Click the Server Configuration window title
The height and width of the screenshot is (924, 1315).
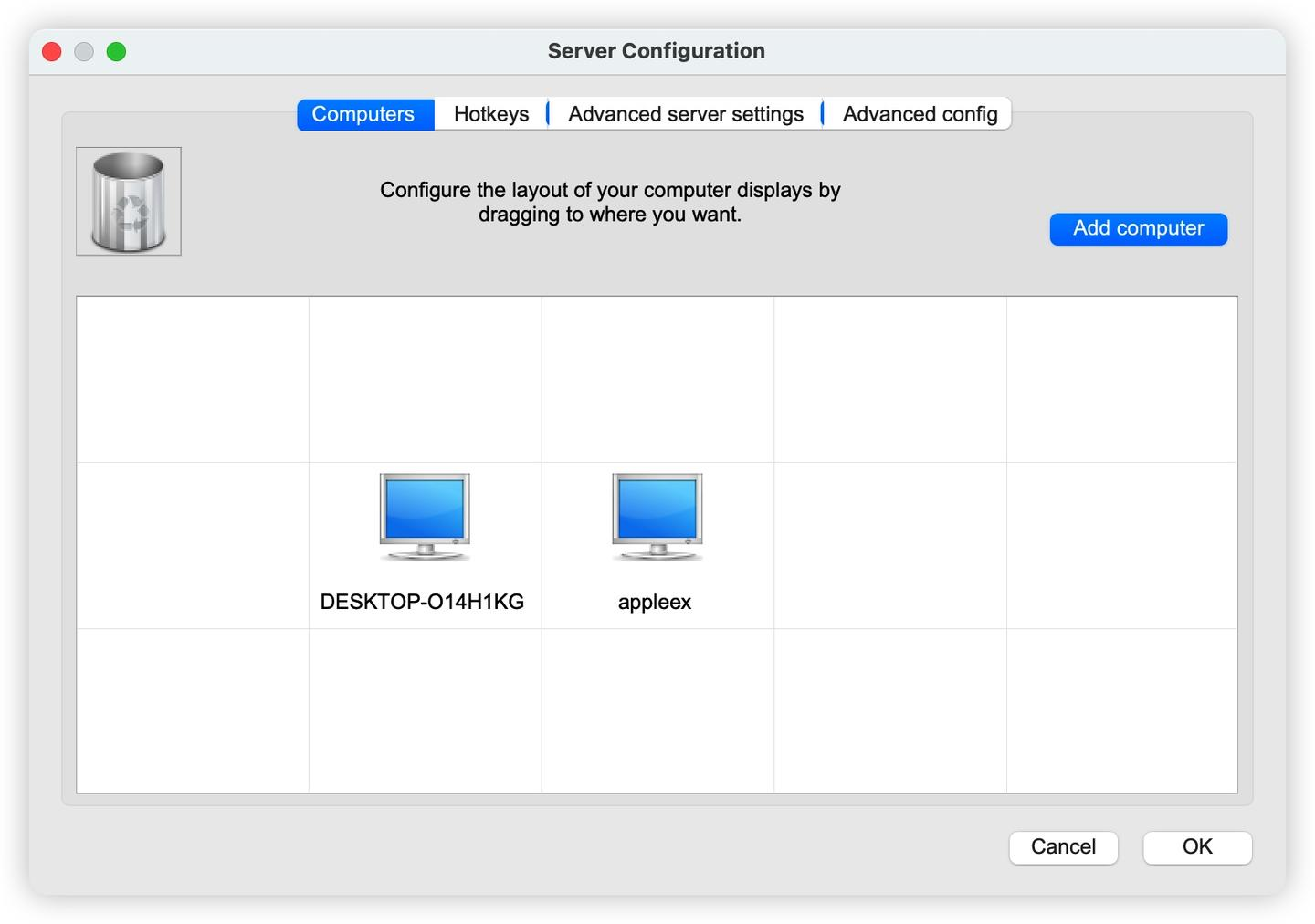point(657,51)
